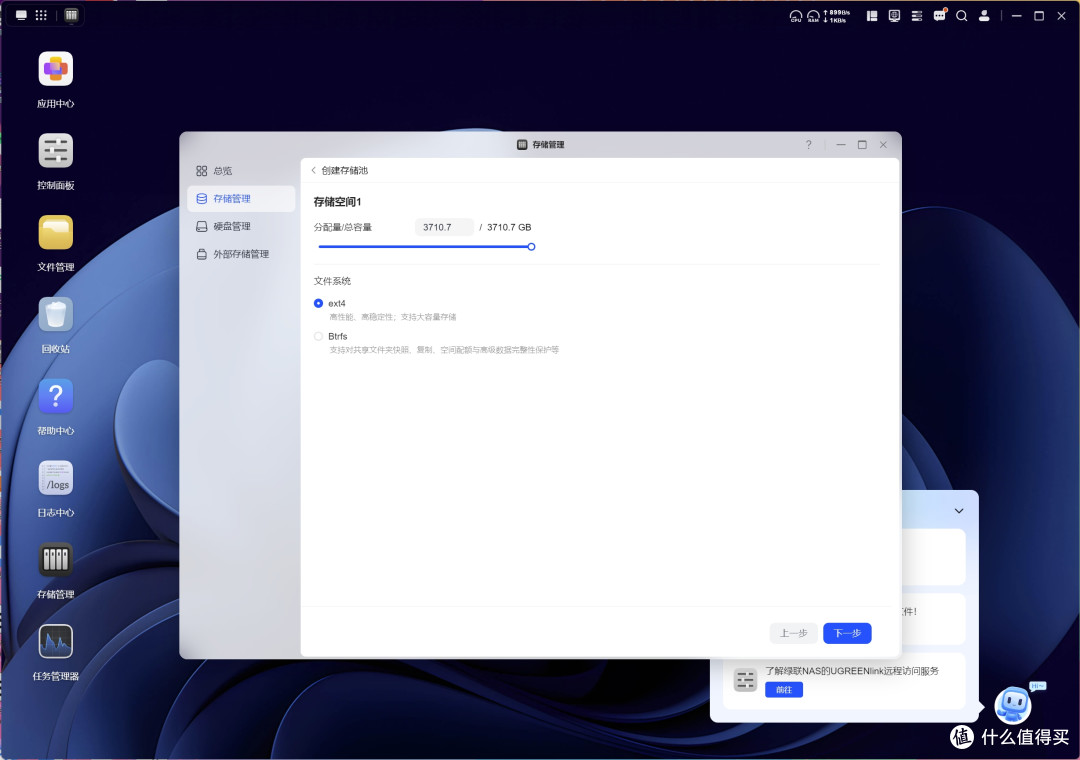The height and width of the screenshot is (760, 1080).
Task: Click the 存储空间1 heading
Action: click(338, 202)
